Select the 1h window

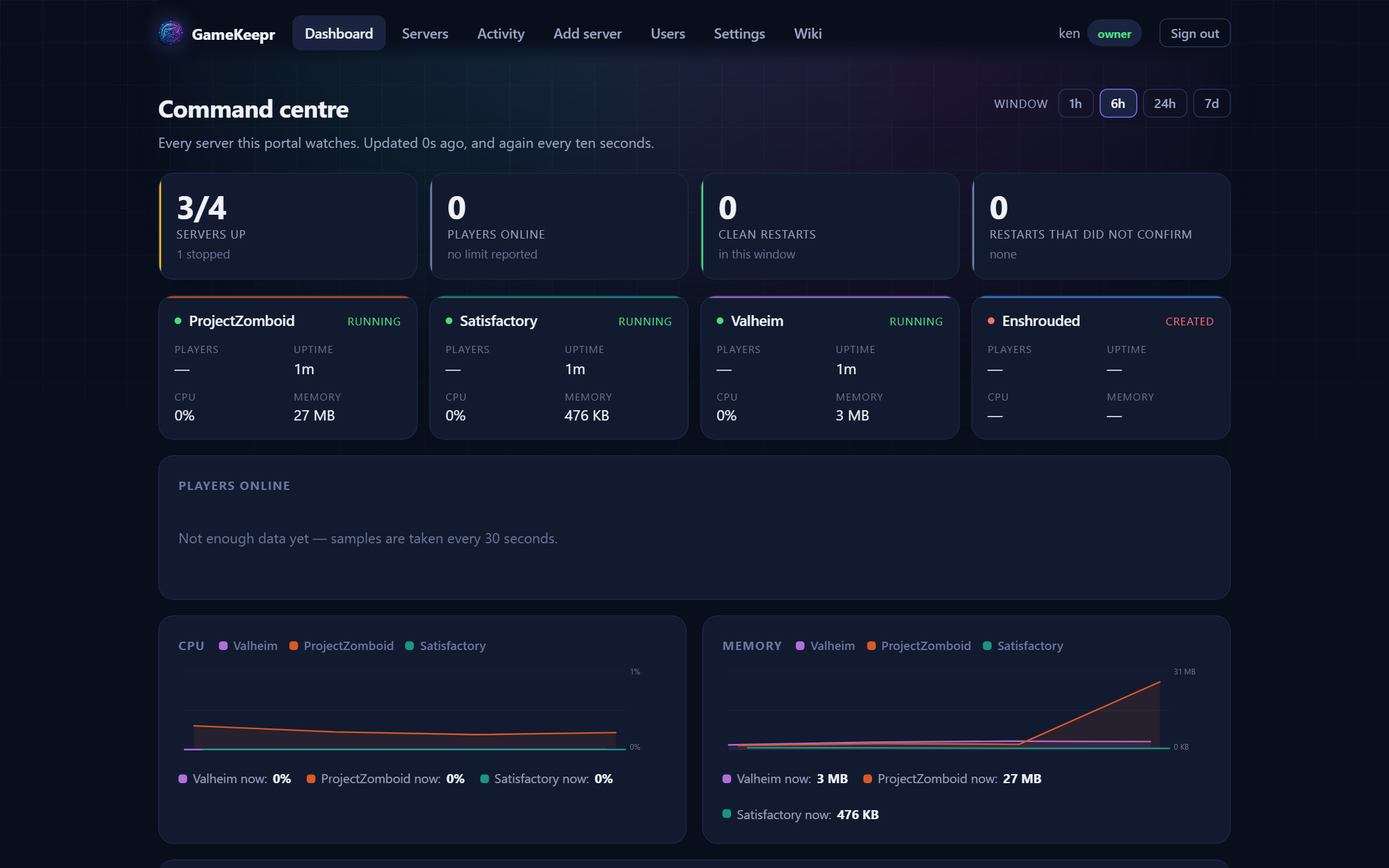pyautogui.click(x=1076, y=104)
